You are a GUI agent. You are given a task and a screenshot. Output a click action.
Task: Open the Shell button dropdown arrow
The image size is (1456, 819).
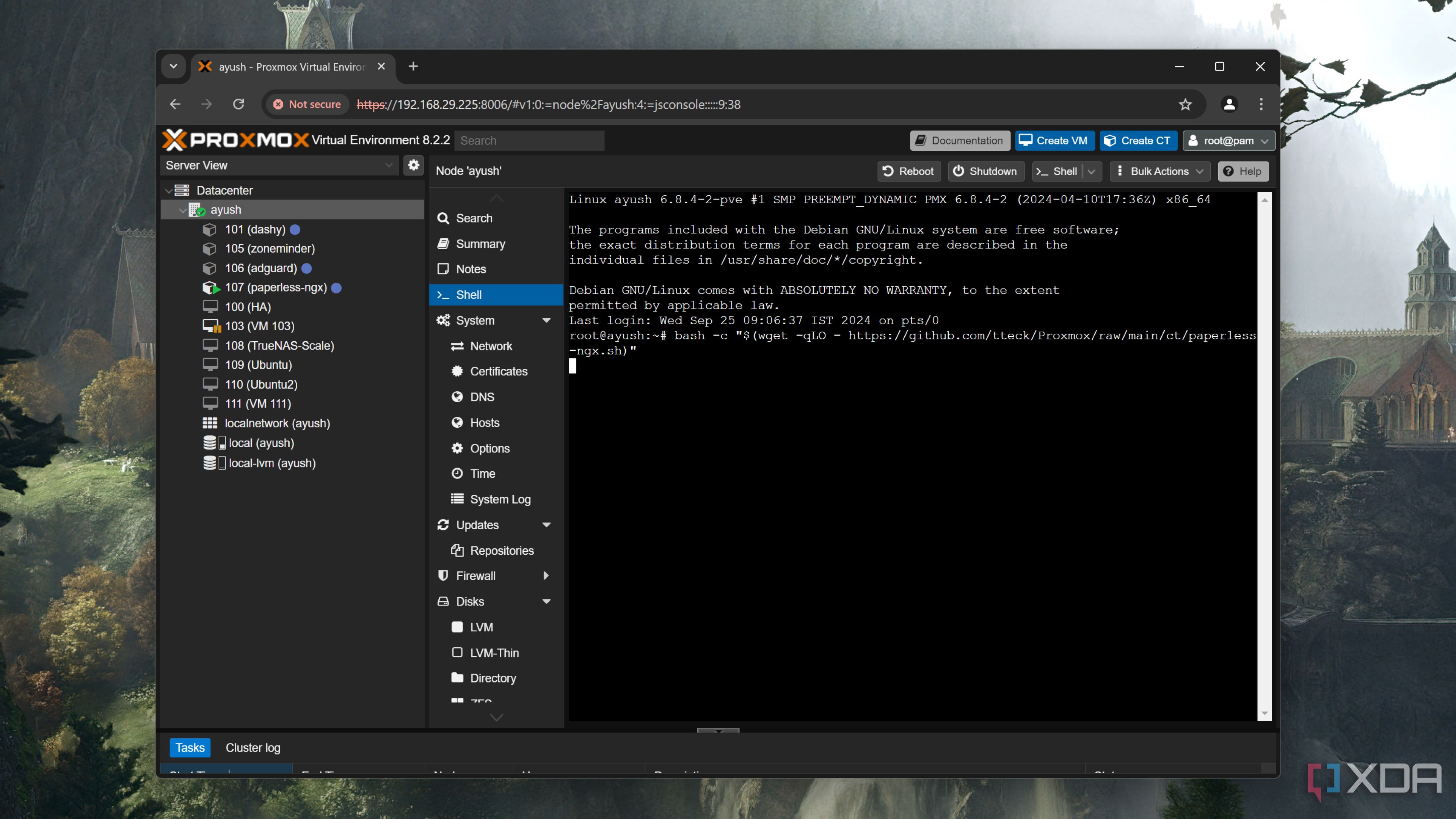coord(1092,171)
